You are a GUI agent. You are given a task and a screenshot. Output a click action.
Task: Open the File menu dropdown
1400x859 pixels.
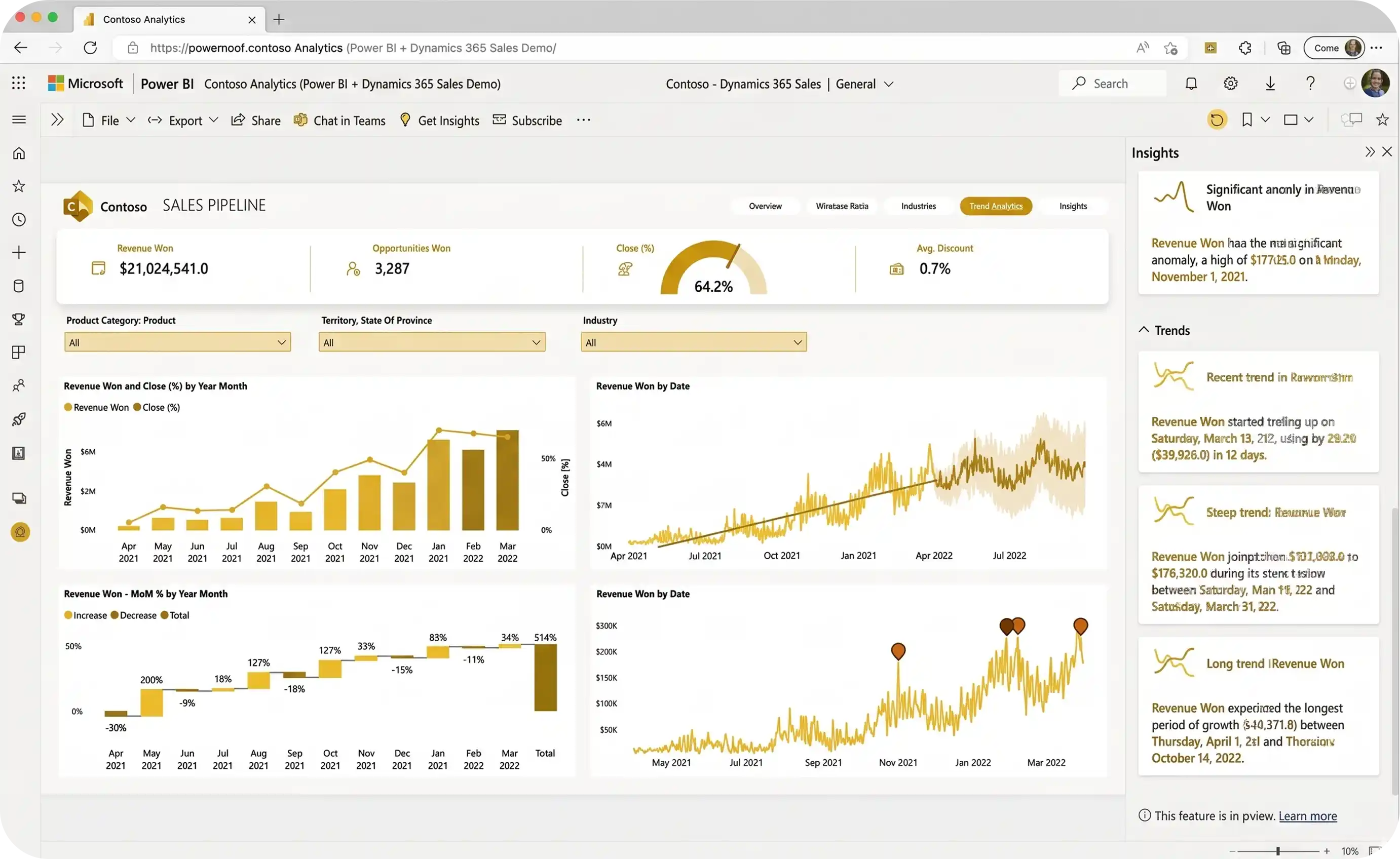tap(109, 120)
